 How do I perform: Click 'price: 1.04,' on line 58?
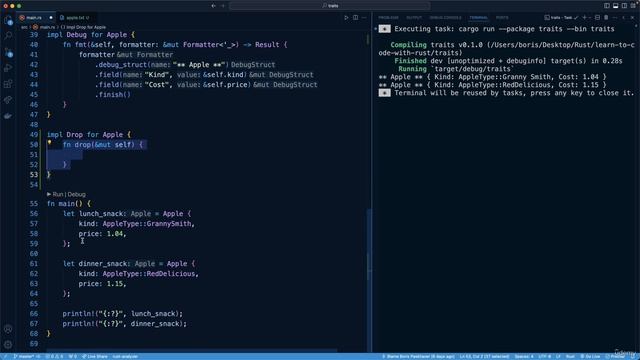click(102, 234)
